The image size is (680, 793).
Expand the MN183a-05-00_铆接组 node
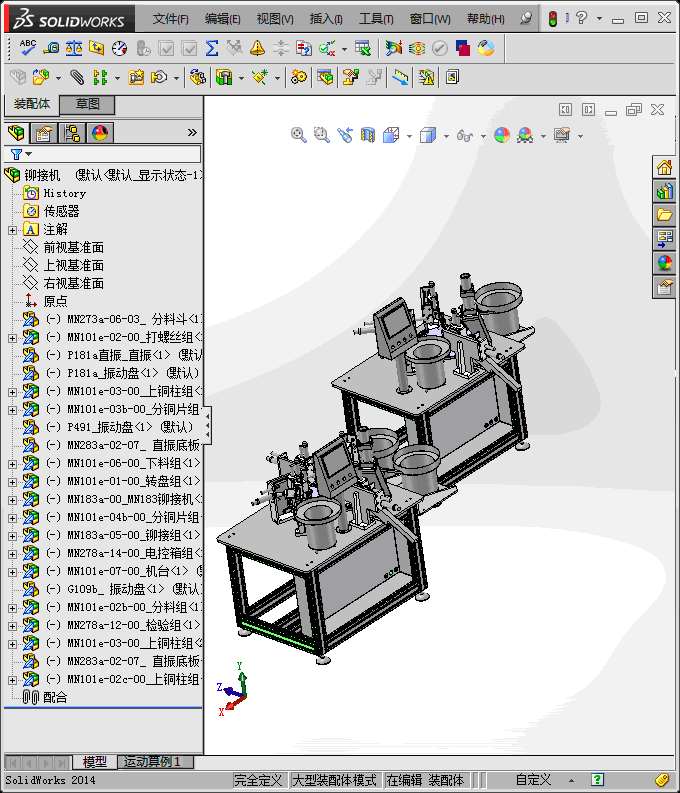(x=13, y=536)
